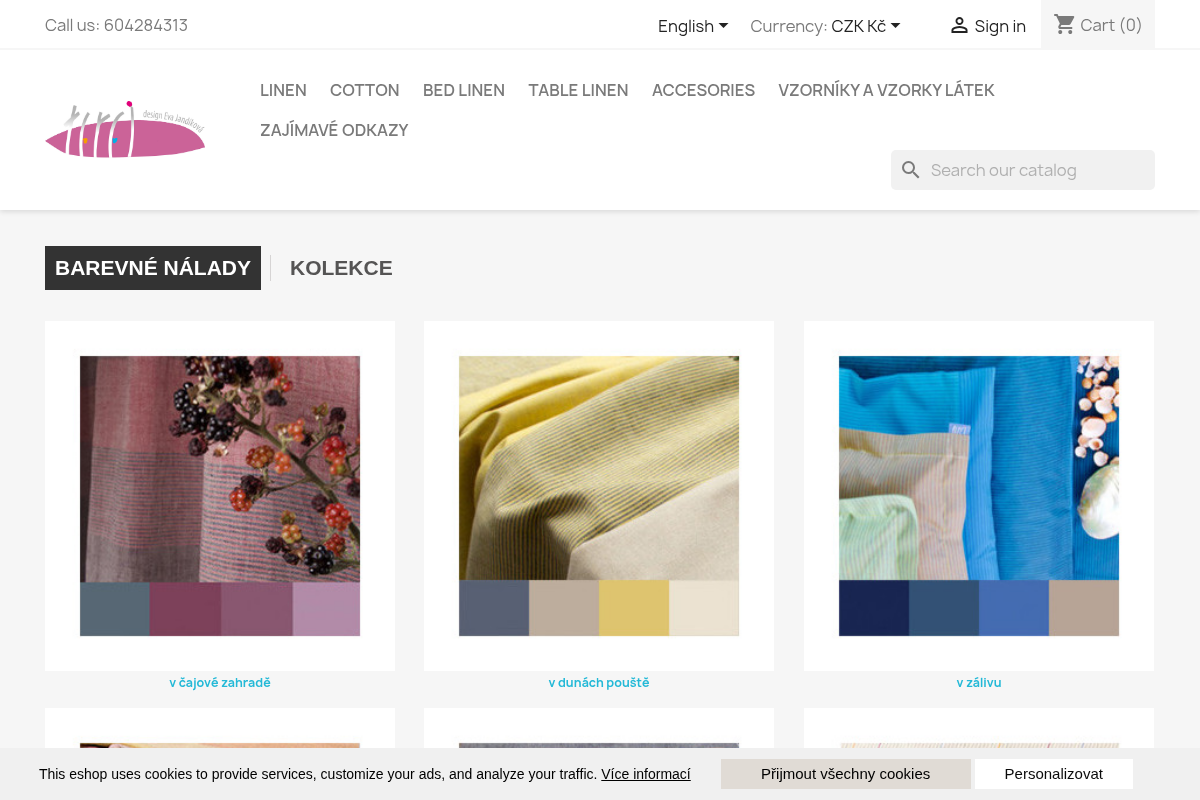Click the Cart (0) text
1200x800 pixels.
1111,25
